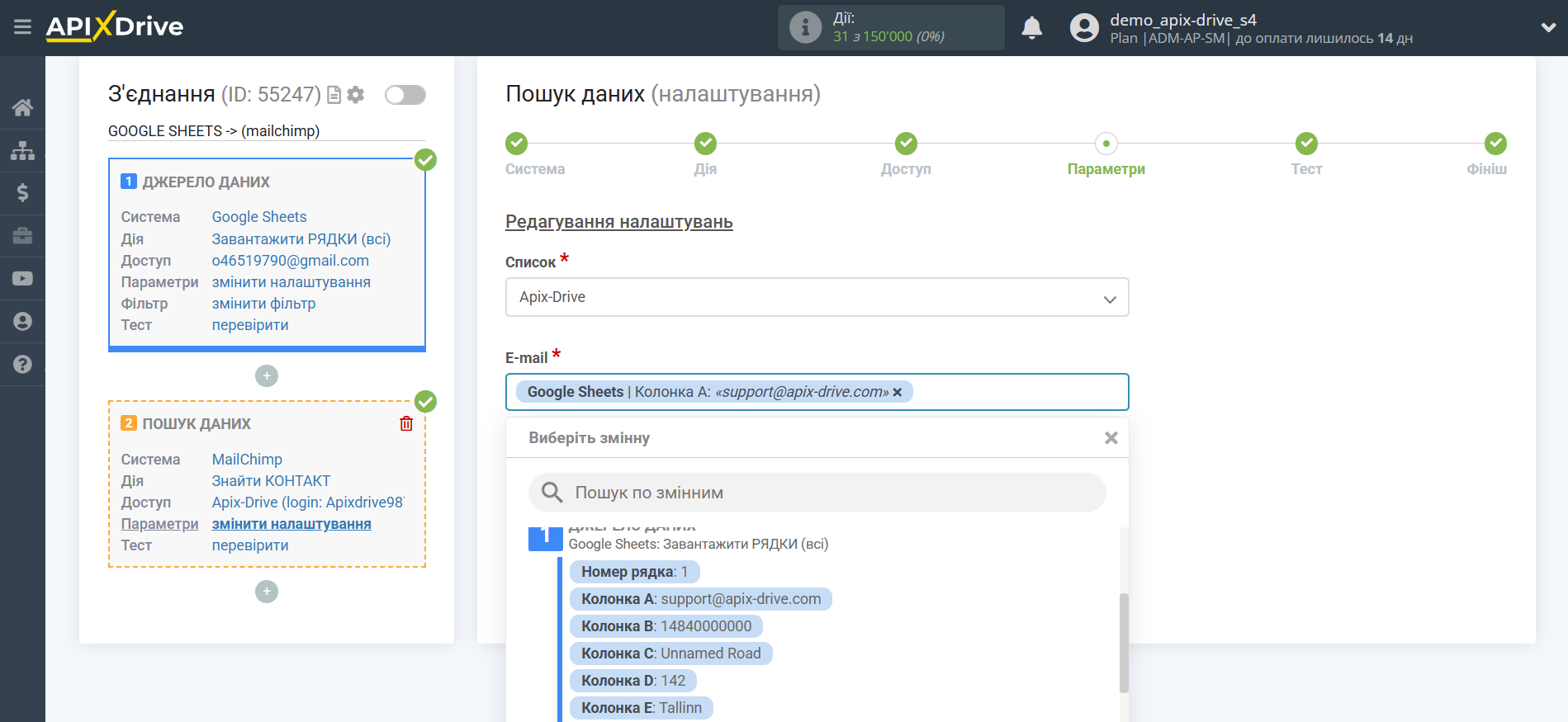
Task: Open connections sitemap sidebar icon
Action: 22,150
